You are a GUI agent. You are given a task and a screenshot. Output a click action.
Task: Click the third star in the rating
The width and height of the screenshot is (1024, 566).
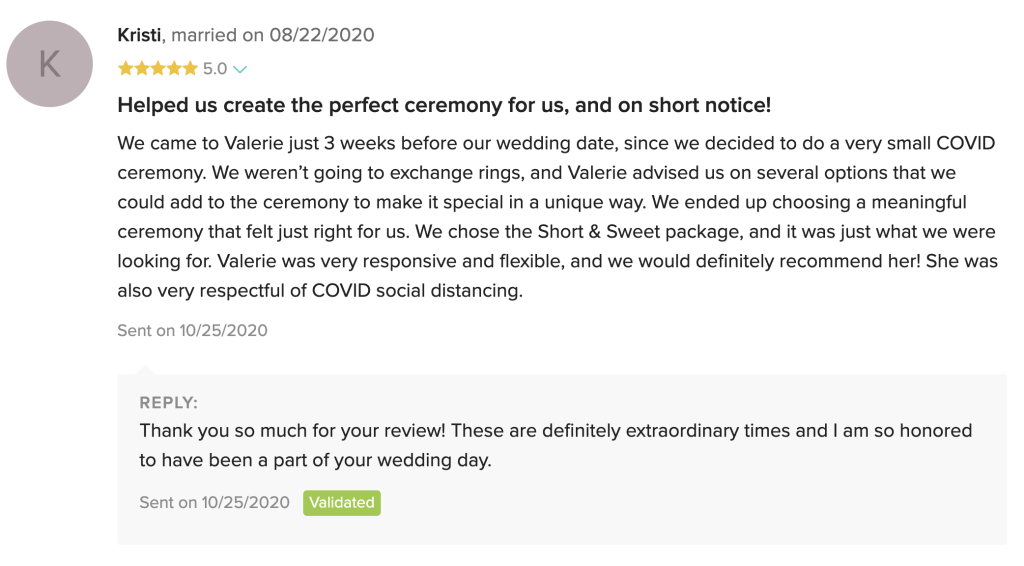click(x=157, y=69)
